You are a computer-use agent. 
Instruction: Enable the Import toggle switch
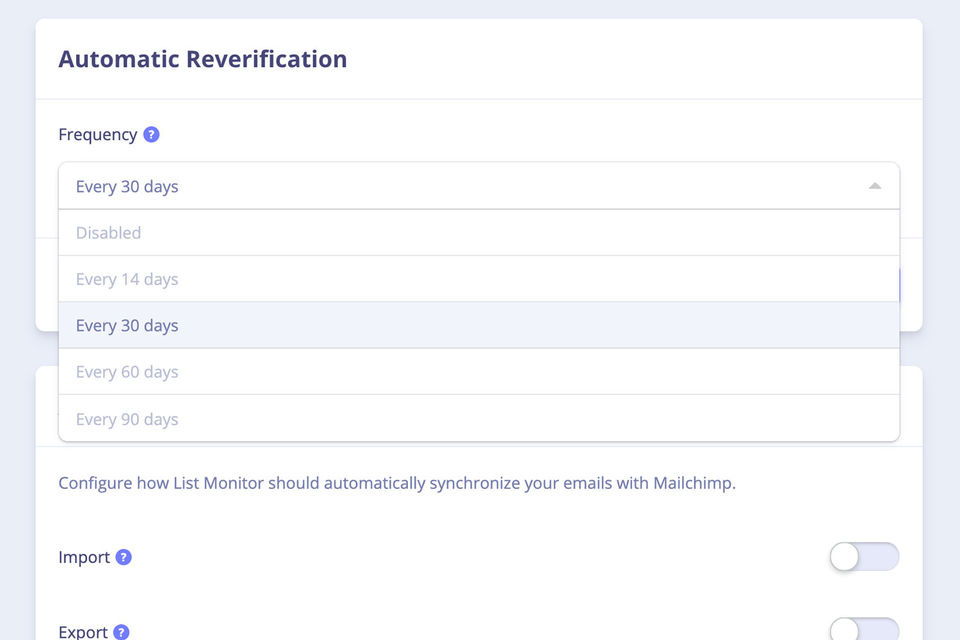(x=863, y=557)
